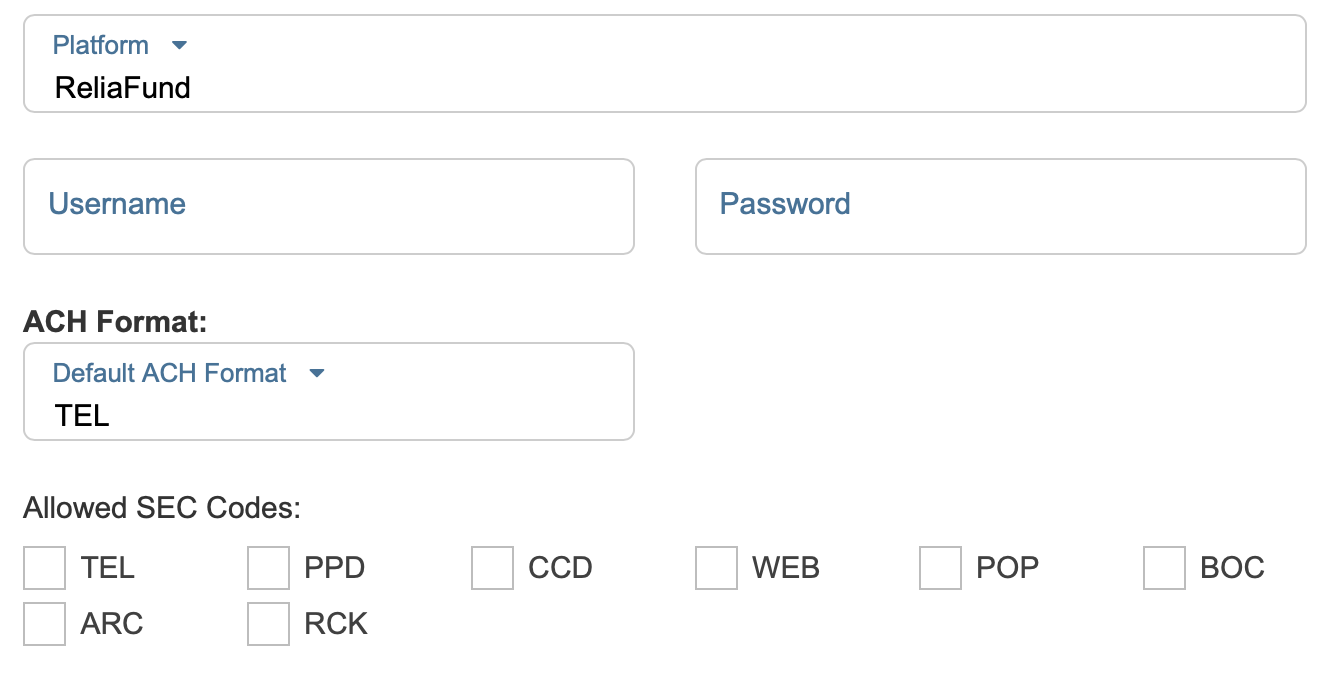
Task: Click the Allowed SEC Codes heading
Action: tap(161, 508)
